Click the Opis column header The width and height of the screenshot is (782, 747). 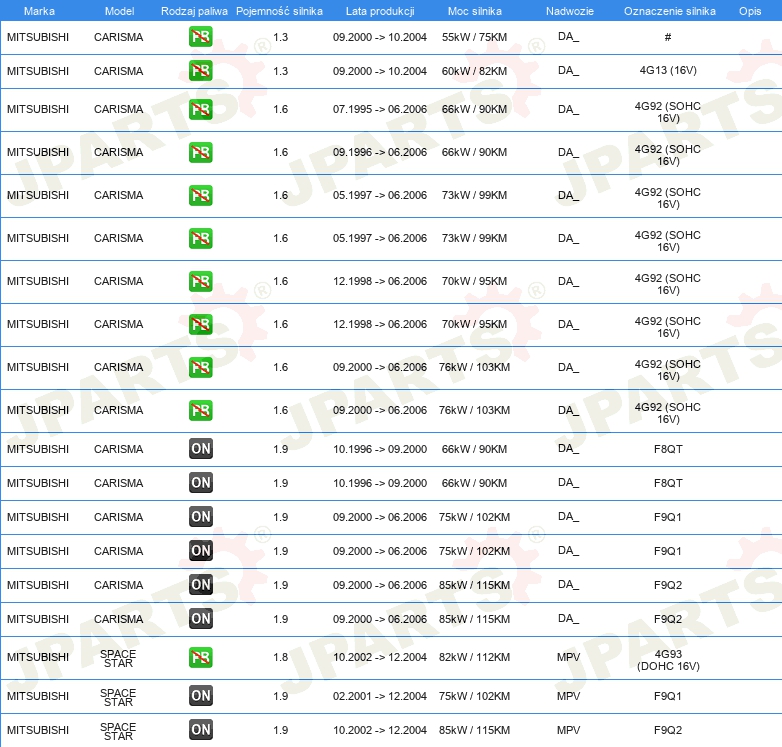[x=749, y=10]
